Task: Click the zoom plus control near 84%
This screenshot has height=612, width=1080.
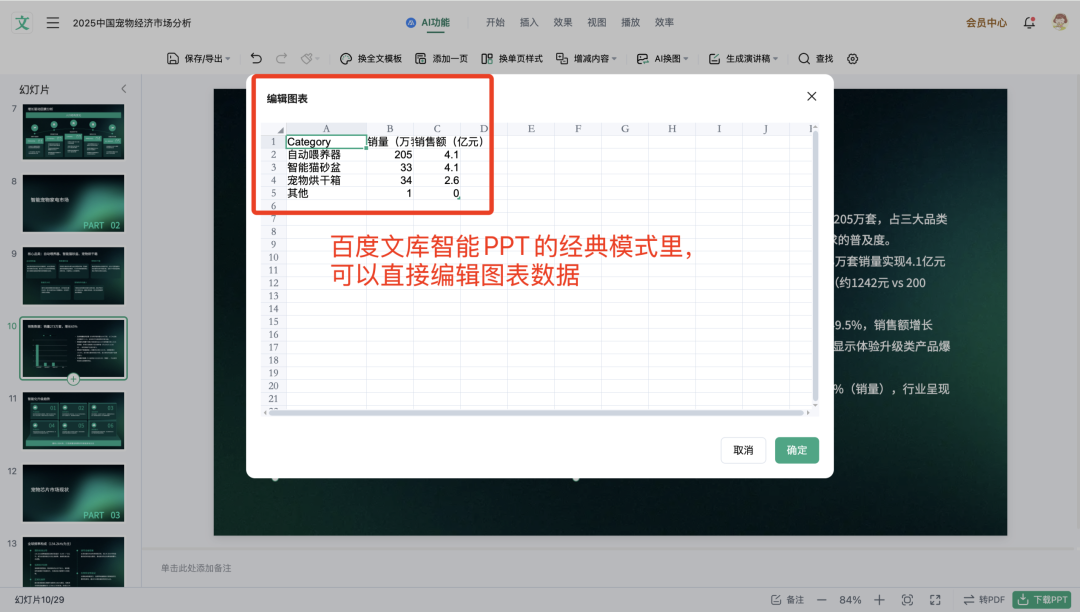Action: click(x=878, y=599)
